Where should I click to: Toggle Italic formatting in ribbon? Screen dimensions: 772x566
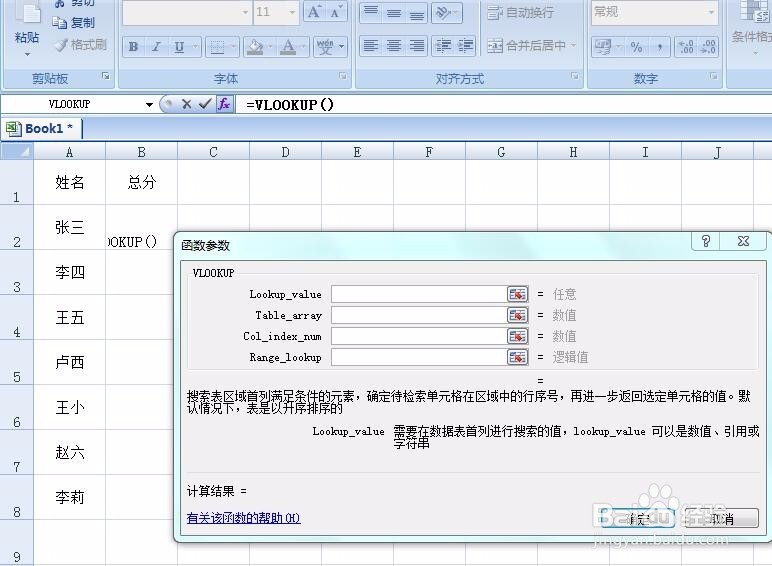click(156, 47)
